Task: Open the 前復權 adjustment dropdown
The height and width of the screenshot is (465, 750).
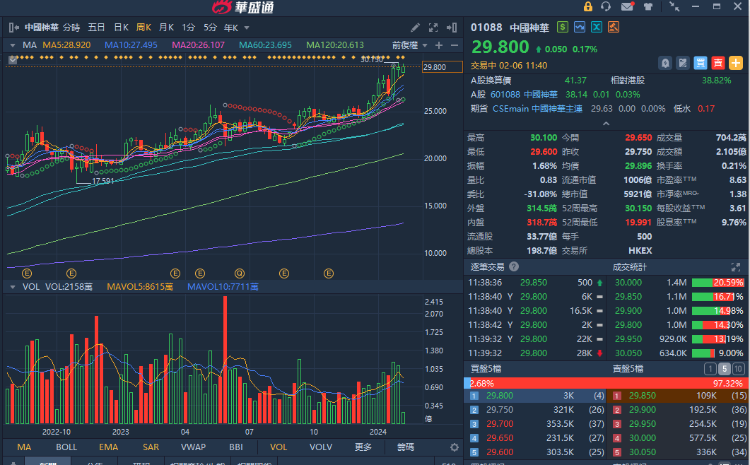Action: [409, 45]
